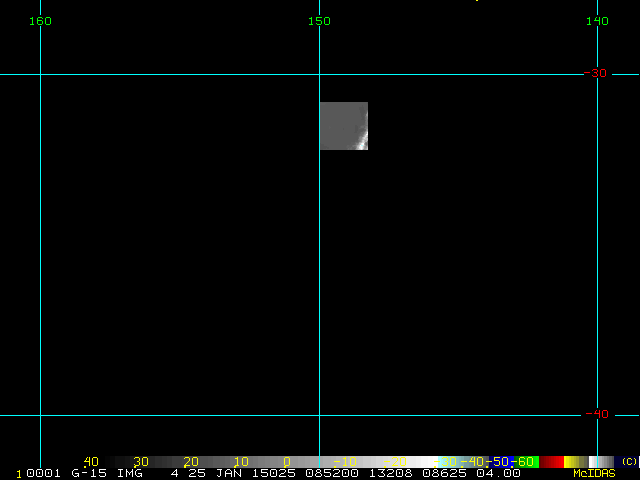
Task: Click the 0 value on temperature scale
Action: pos(287,462)
